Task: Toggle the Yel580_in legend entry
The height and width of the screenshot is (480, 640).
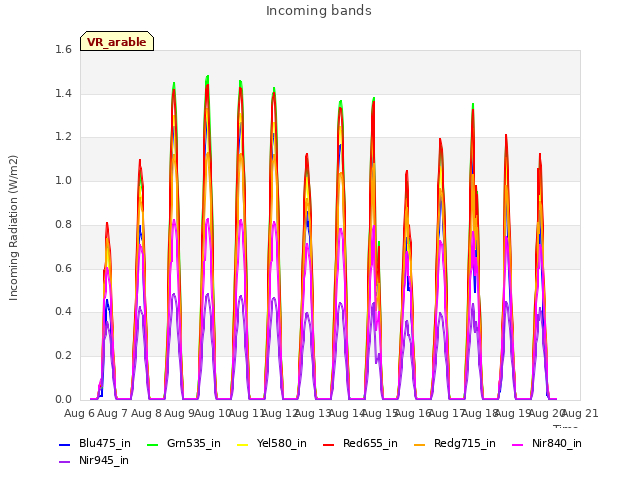Action: (x=272, y=443)
